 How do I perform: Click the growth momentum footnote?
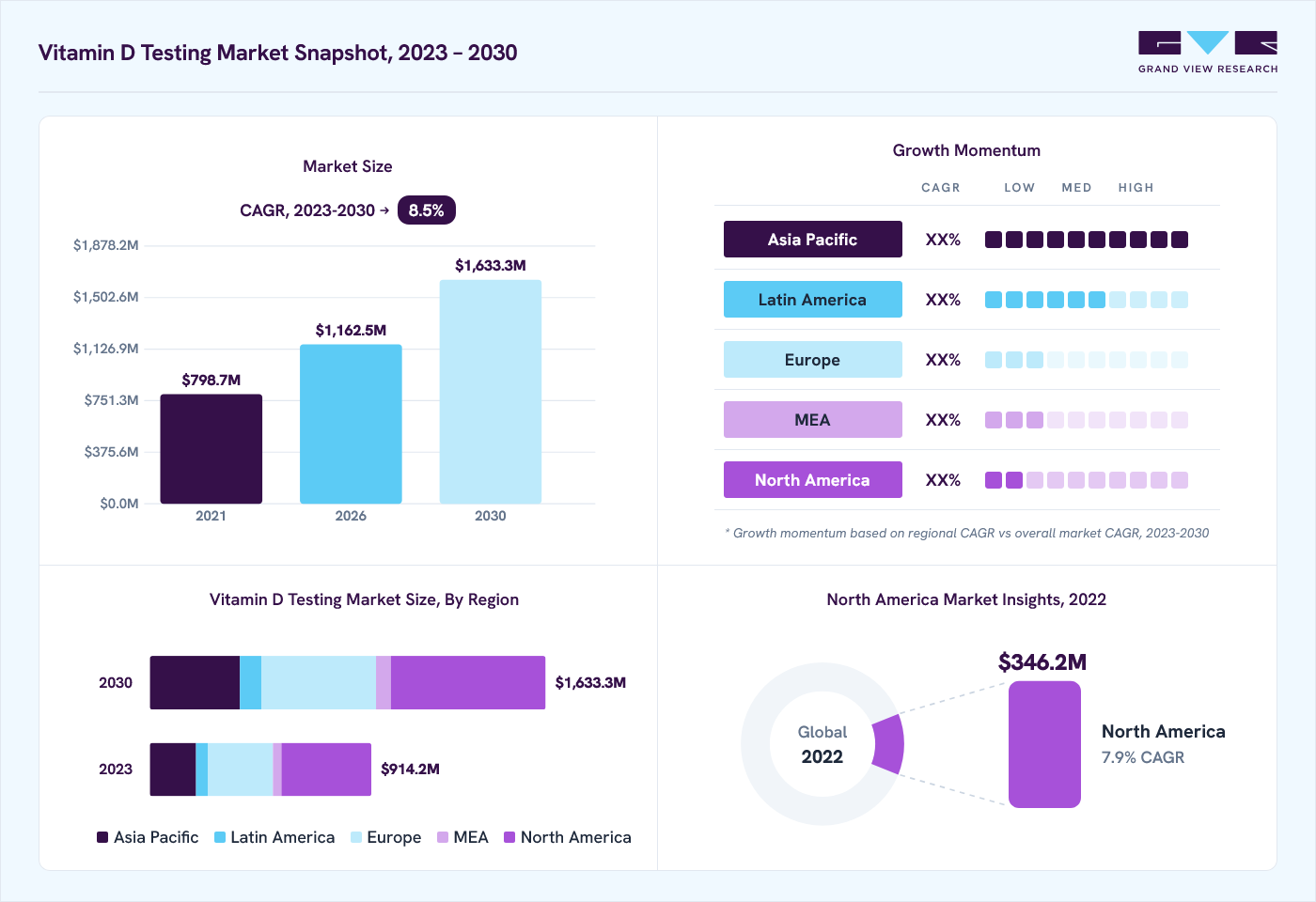pos(967,533)
